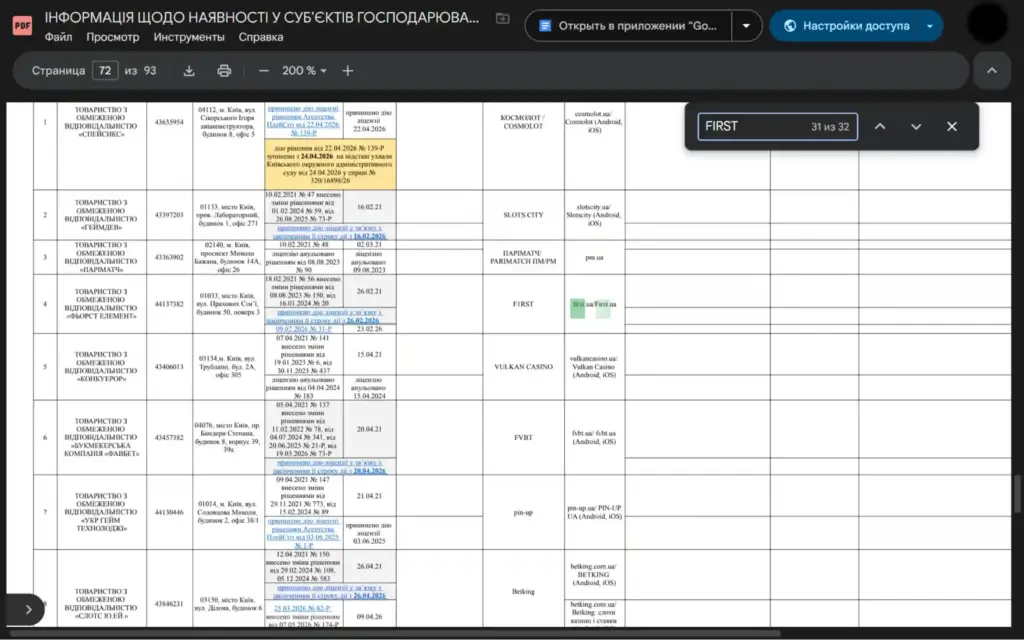The image size is (1024, 640).
Task: Zoom in with the plus button
Action: [x=347, y=71]
